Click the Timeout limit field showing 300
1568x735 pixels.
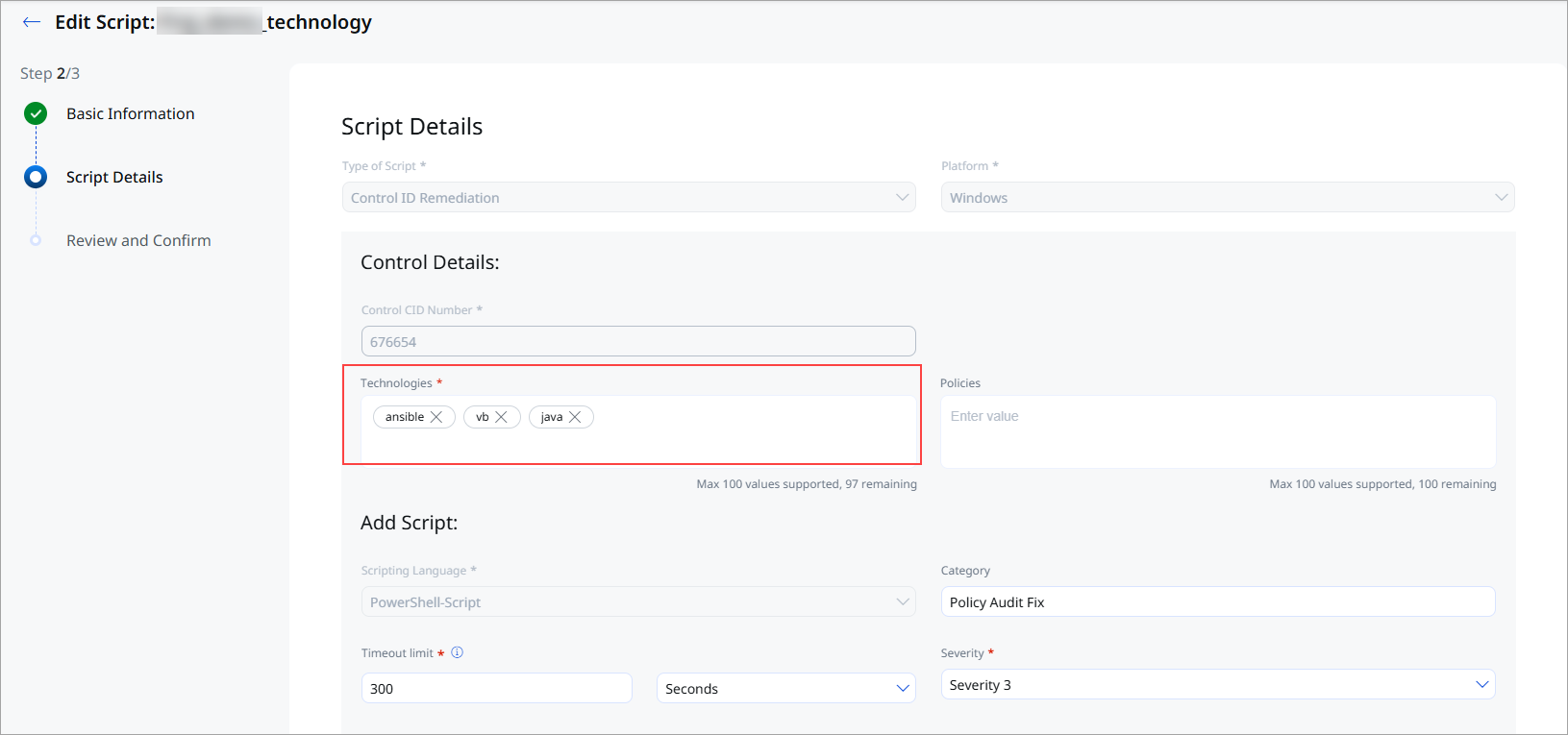pyautogui.click(x=497, y=688)
